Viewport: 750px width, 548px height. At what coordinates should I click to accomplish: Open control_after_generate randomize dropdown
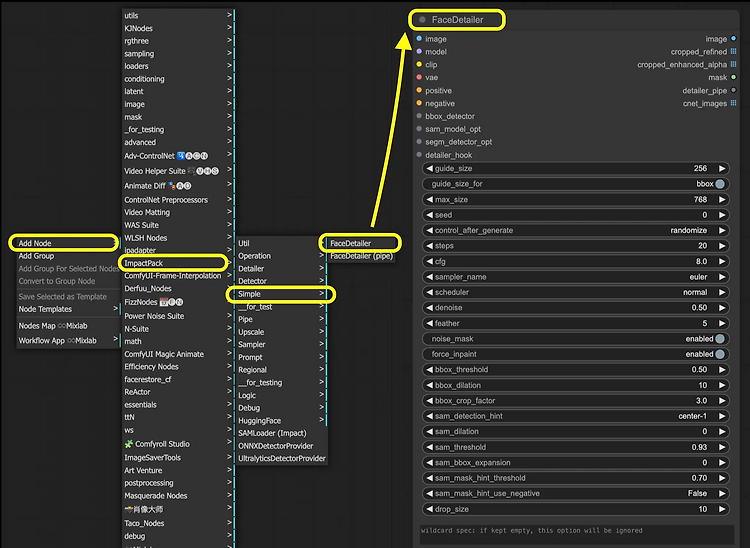tap(576, 230)
